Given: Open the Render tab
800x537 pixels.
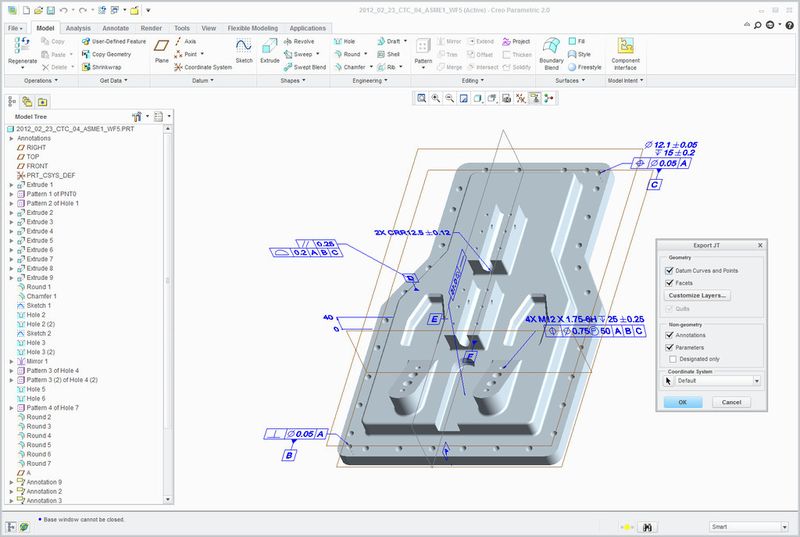Looking at the screenshot, I should [x=151, y=29].
